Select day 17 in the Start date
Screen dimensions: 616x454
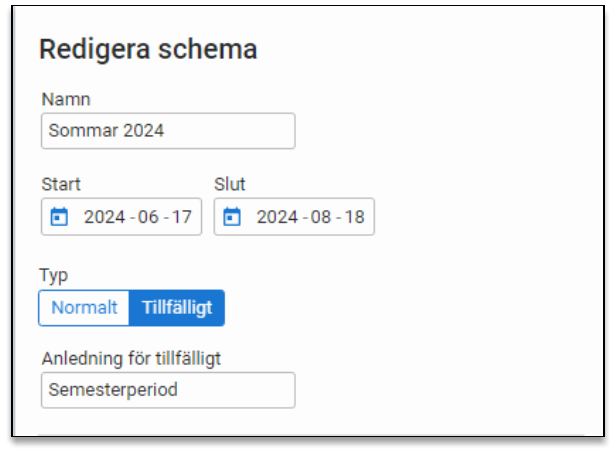181,217
